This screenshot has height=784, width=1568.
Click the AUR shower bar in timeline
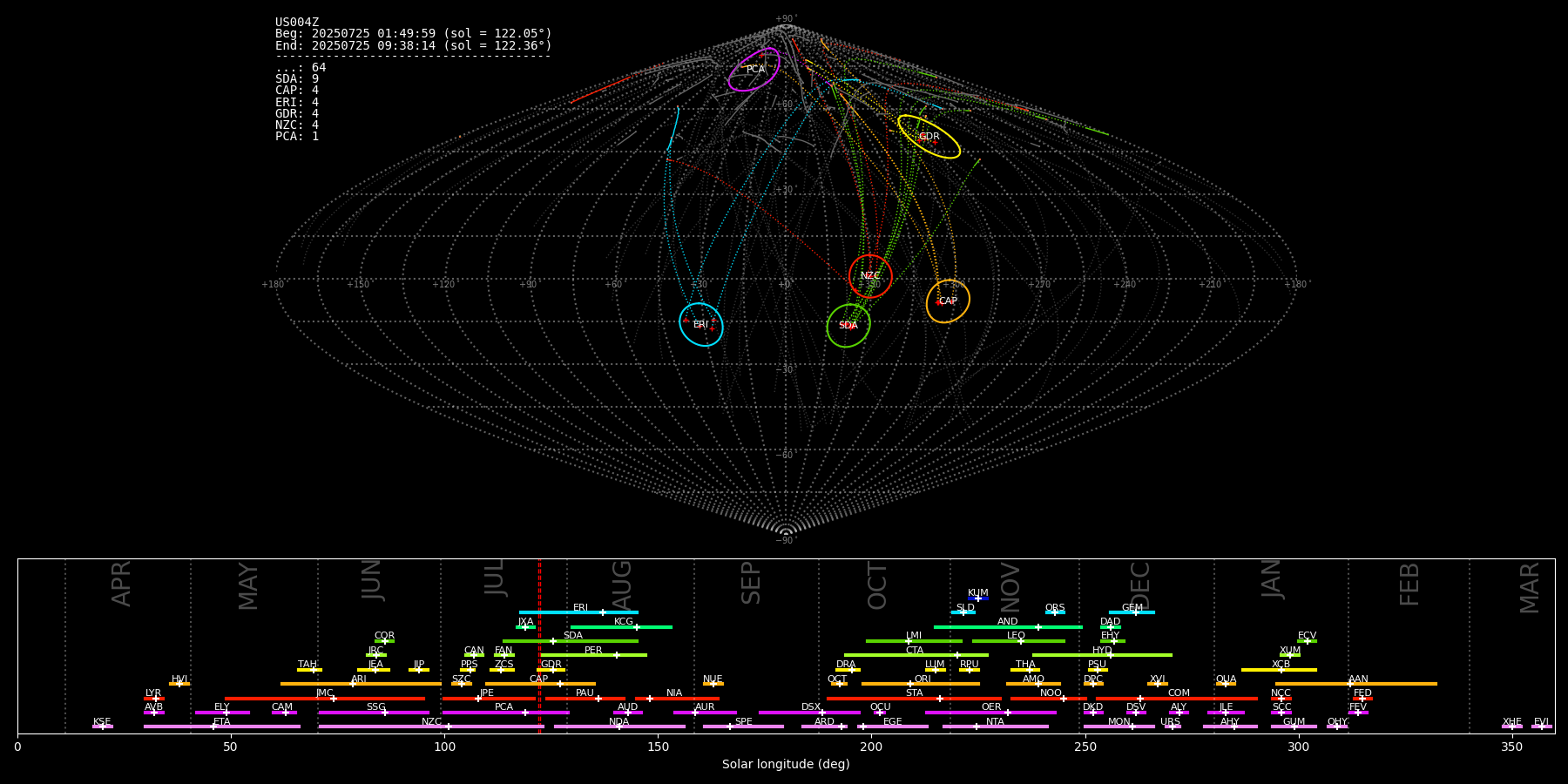click(x=705, y=713)
